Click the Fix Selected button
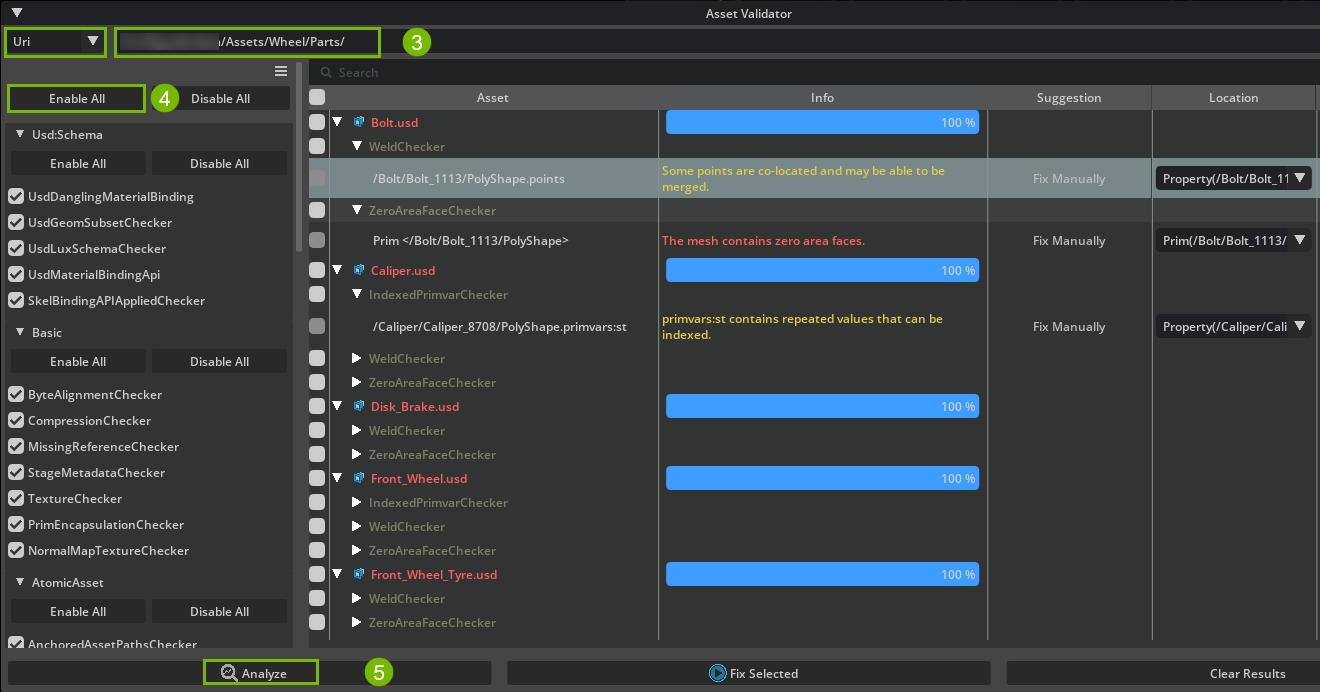1320x692 pixels. [x=748, y=673]
